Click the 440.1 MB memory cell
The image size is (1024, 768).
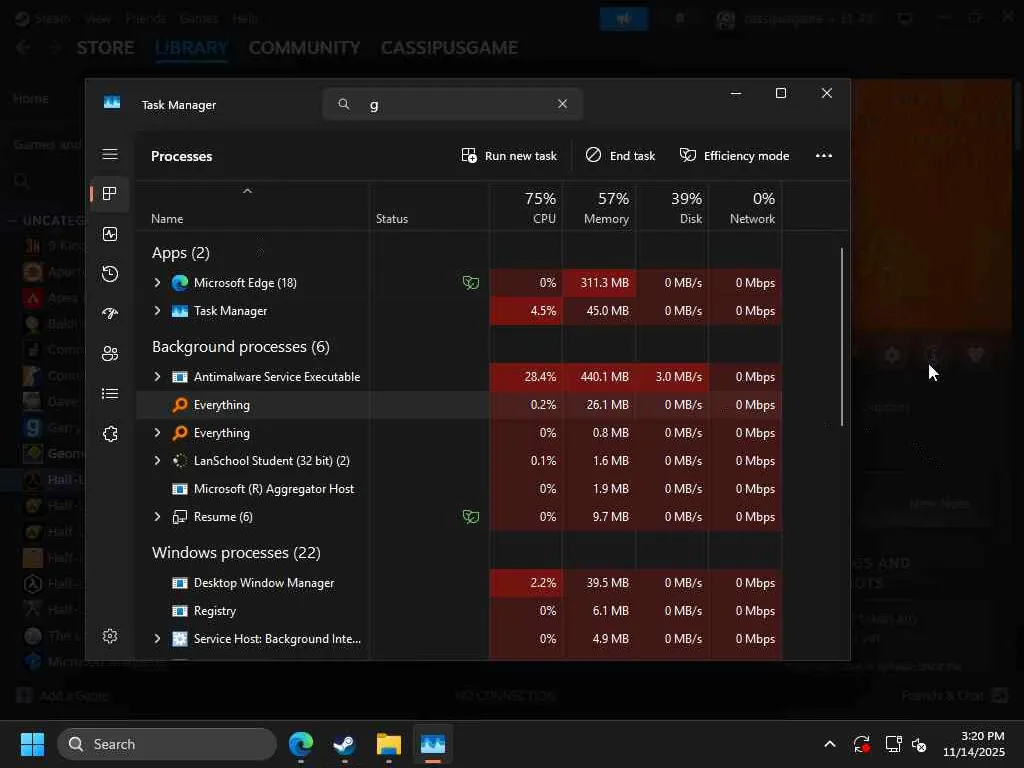(x=599, y=377)
